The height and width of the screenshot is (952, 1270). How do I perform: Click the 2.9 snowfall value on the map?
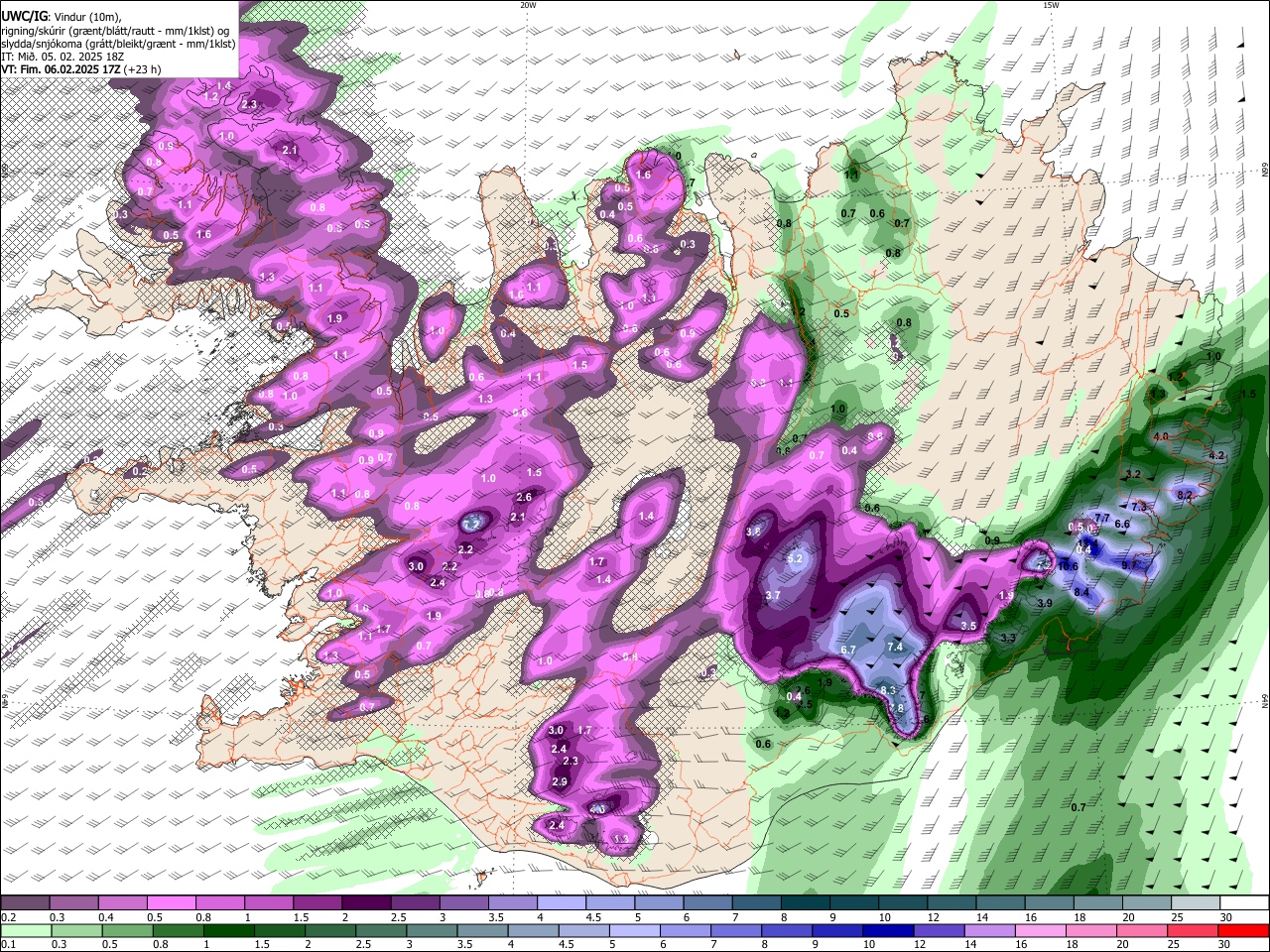[x=559, y=782]
